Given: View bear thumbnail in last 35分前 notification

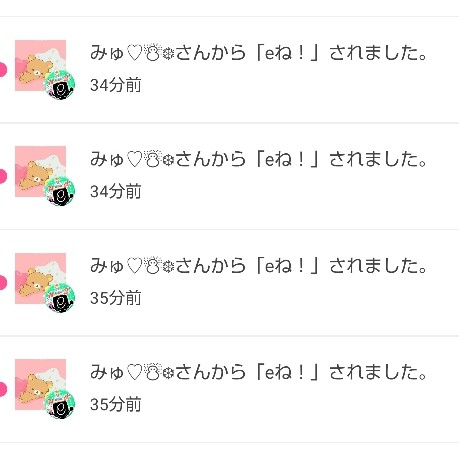Looking at the screenshot, I should (40, 384).
